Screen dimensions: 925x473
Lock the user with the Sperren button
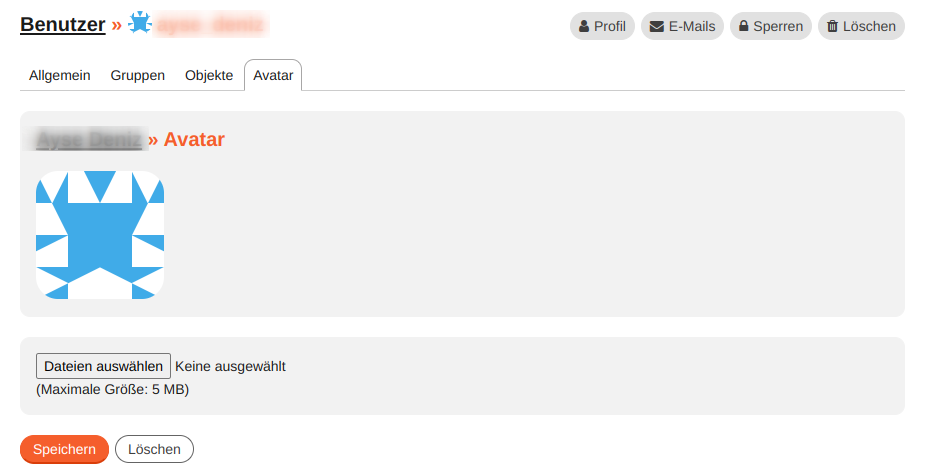tap(770, 26)
